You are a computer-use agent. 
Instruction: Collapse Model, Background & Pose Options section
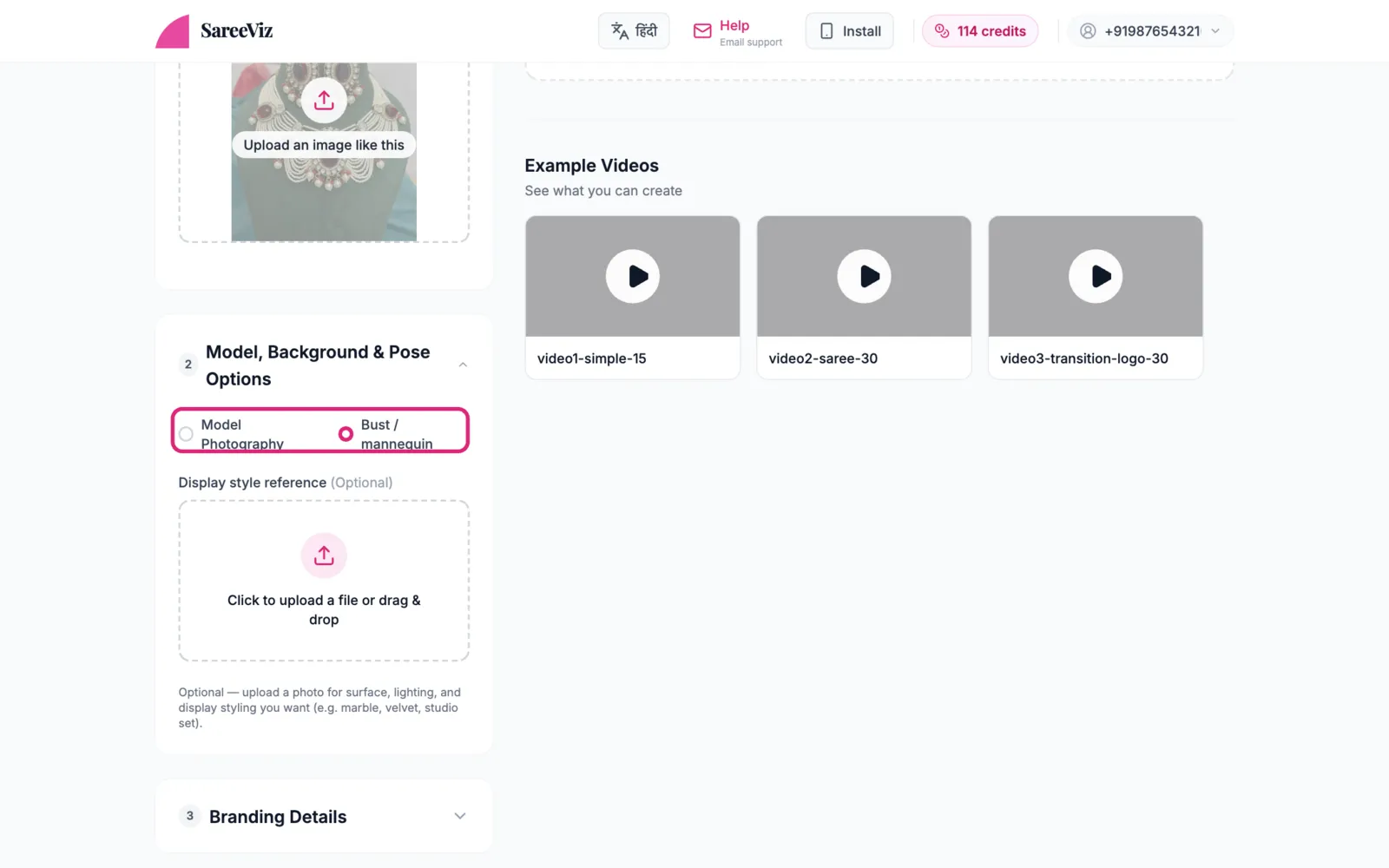coord(463,365)
